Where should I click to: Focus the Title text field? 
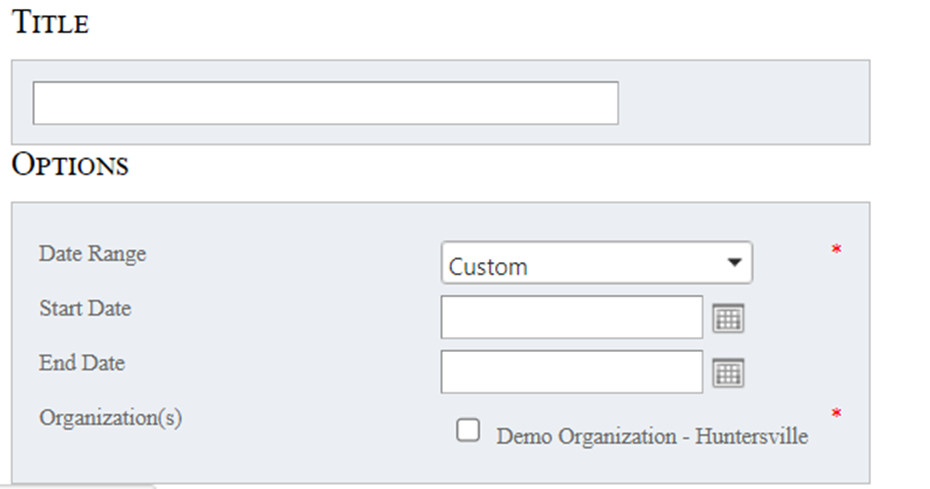[325, 103]
